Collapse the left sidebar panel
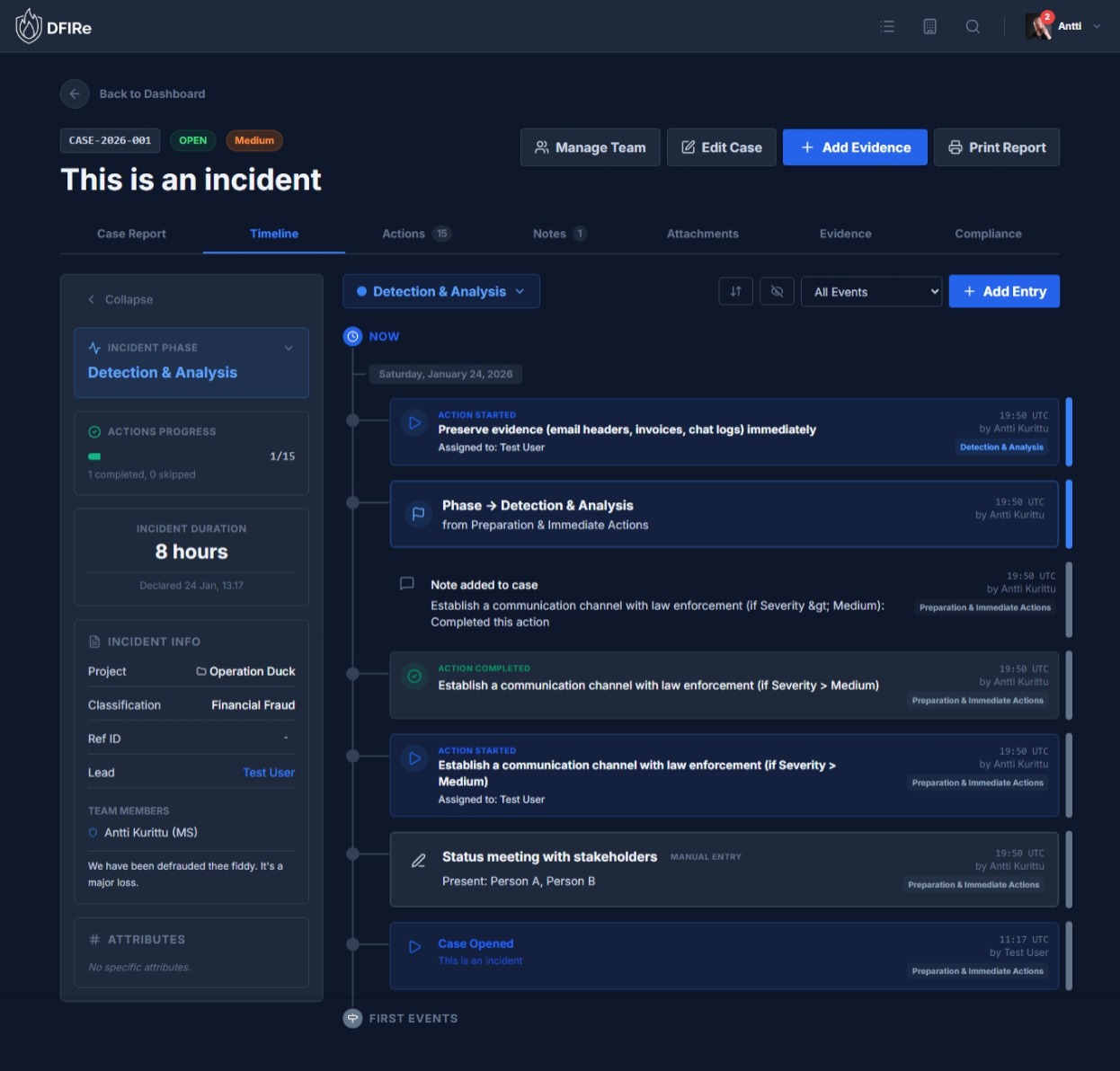 [120, 299]
